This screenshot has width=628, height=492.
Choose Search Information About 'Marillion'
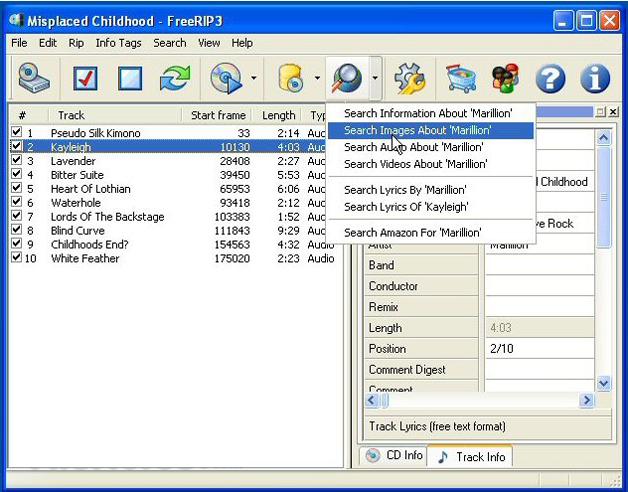click(431, 113)
